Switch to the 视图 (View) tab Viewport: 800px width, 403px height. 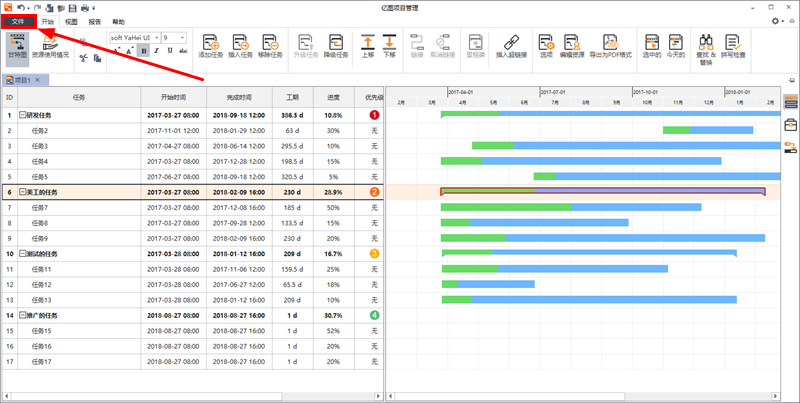click(70, 20)
